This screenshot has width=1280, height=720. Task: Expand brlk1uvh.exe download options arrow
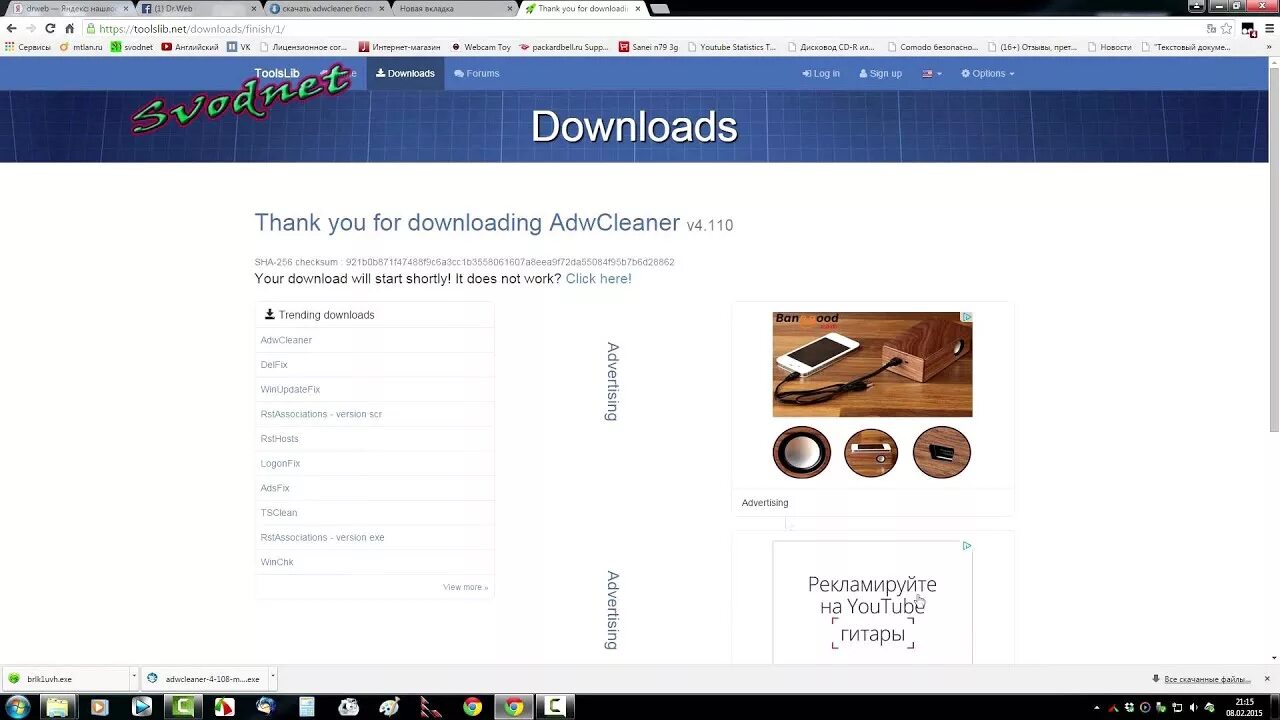(133, 679)
